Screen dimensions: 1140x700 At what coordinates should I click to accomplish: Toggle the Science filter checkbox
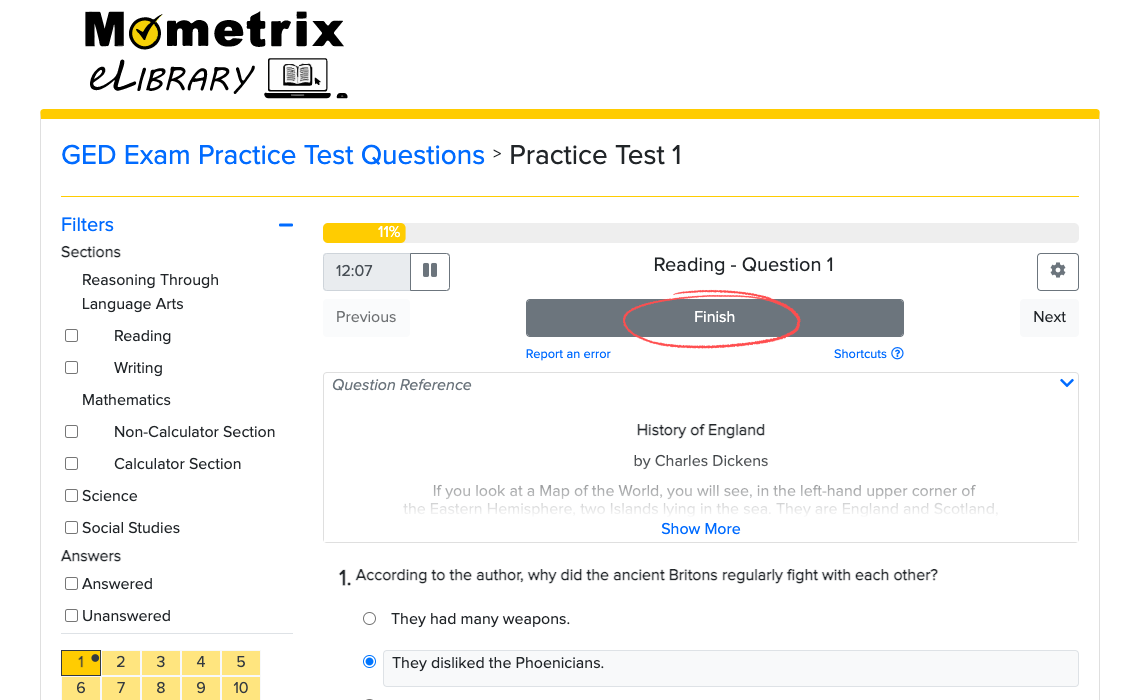[x=72, y=496]
